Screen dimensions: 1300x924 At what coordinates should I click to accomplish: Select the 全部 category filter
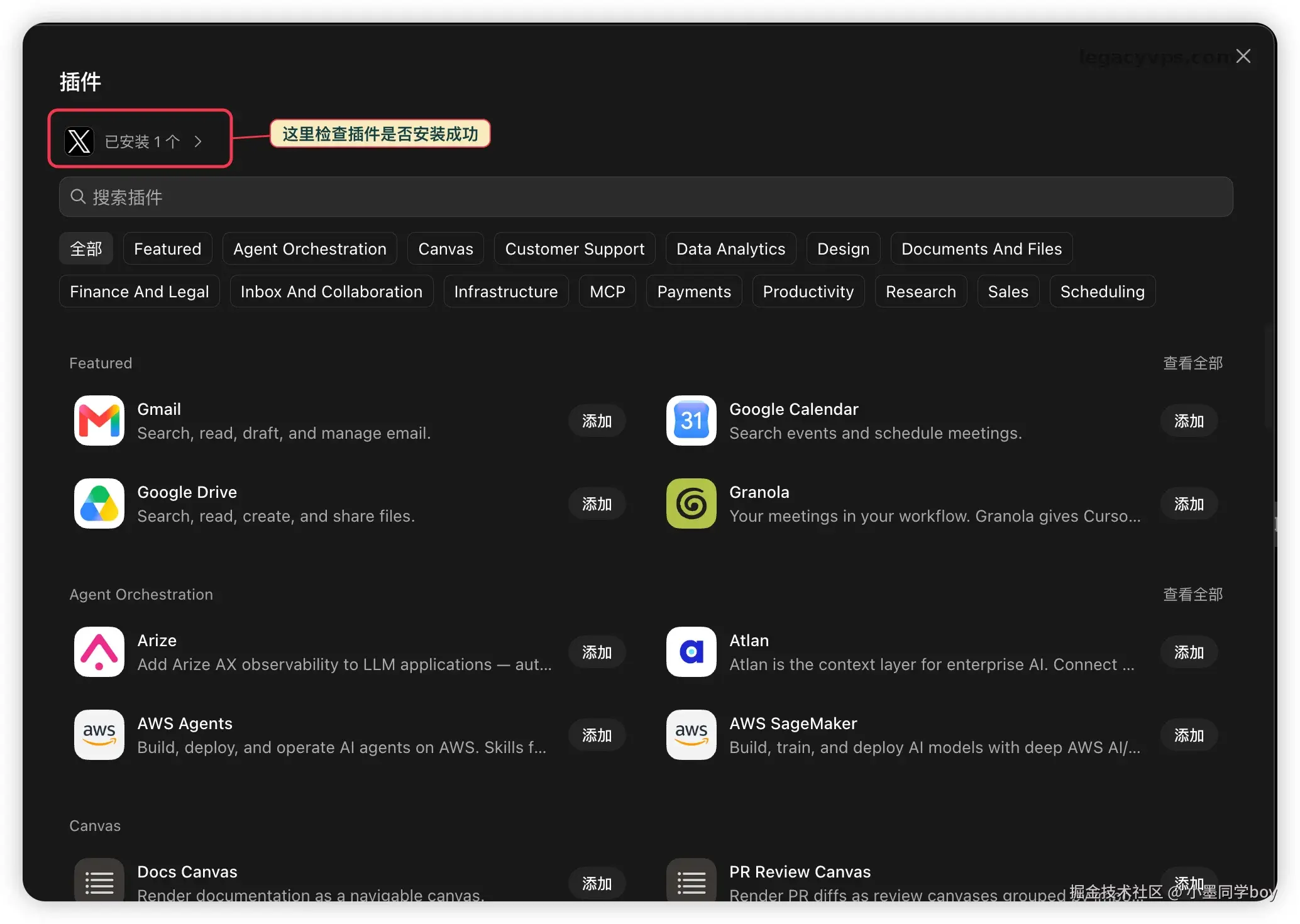coord(86,248)
